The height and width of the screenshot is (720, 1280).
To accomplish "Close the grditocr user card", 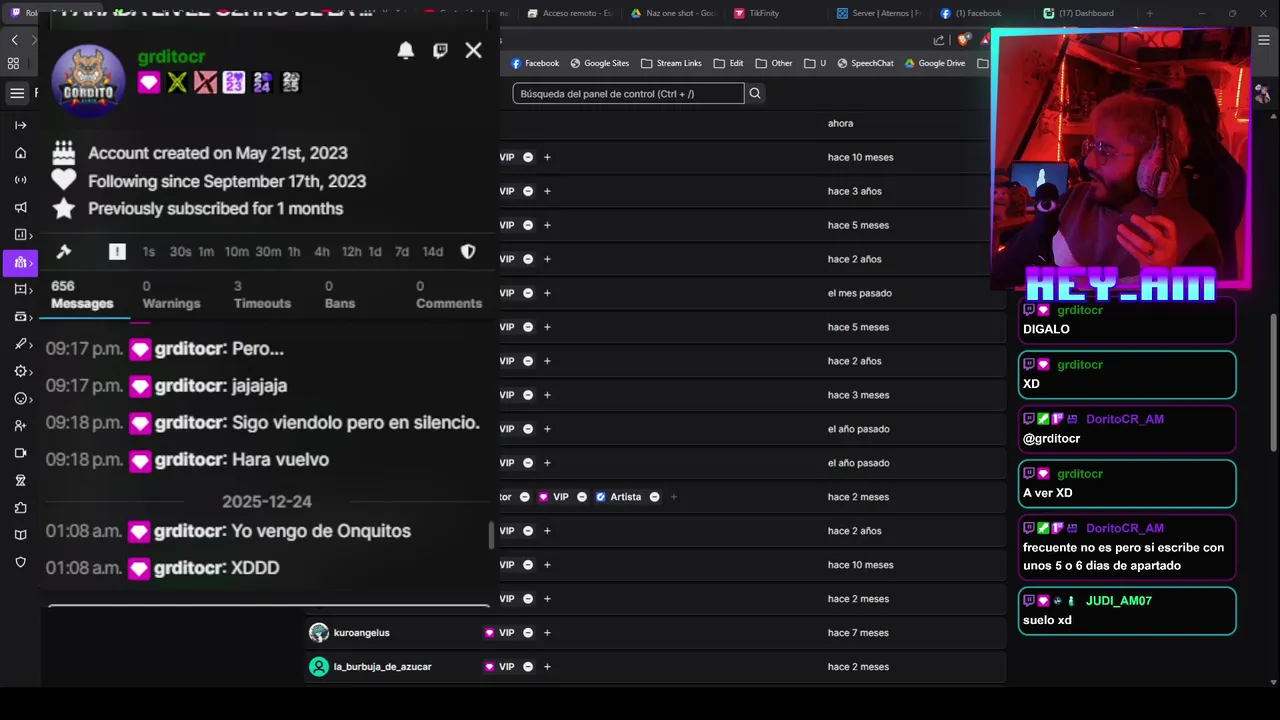I will (474, 50).
